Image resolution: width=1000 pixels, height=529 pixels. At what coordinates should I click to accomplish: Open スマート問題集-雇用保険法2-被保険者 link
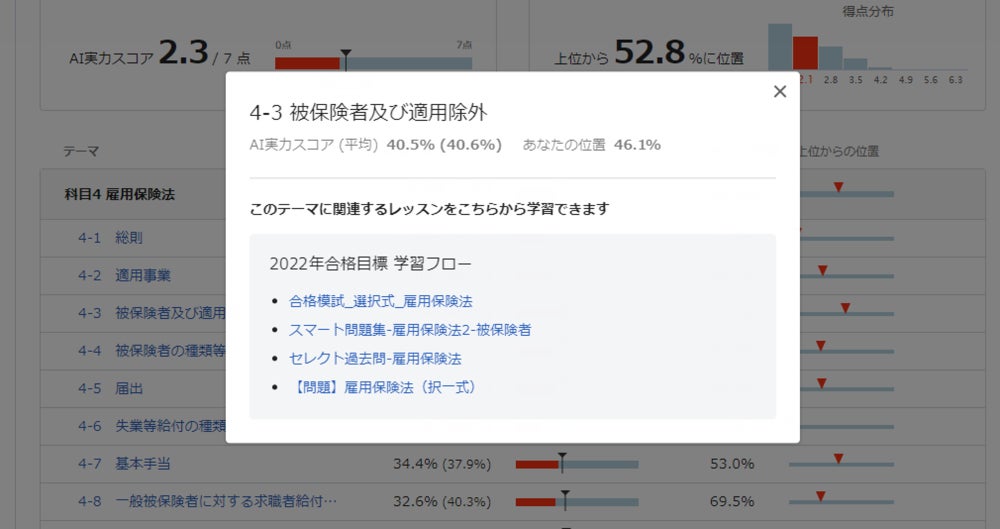tap(409, 329)
